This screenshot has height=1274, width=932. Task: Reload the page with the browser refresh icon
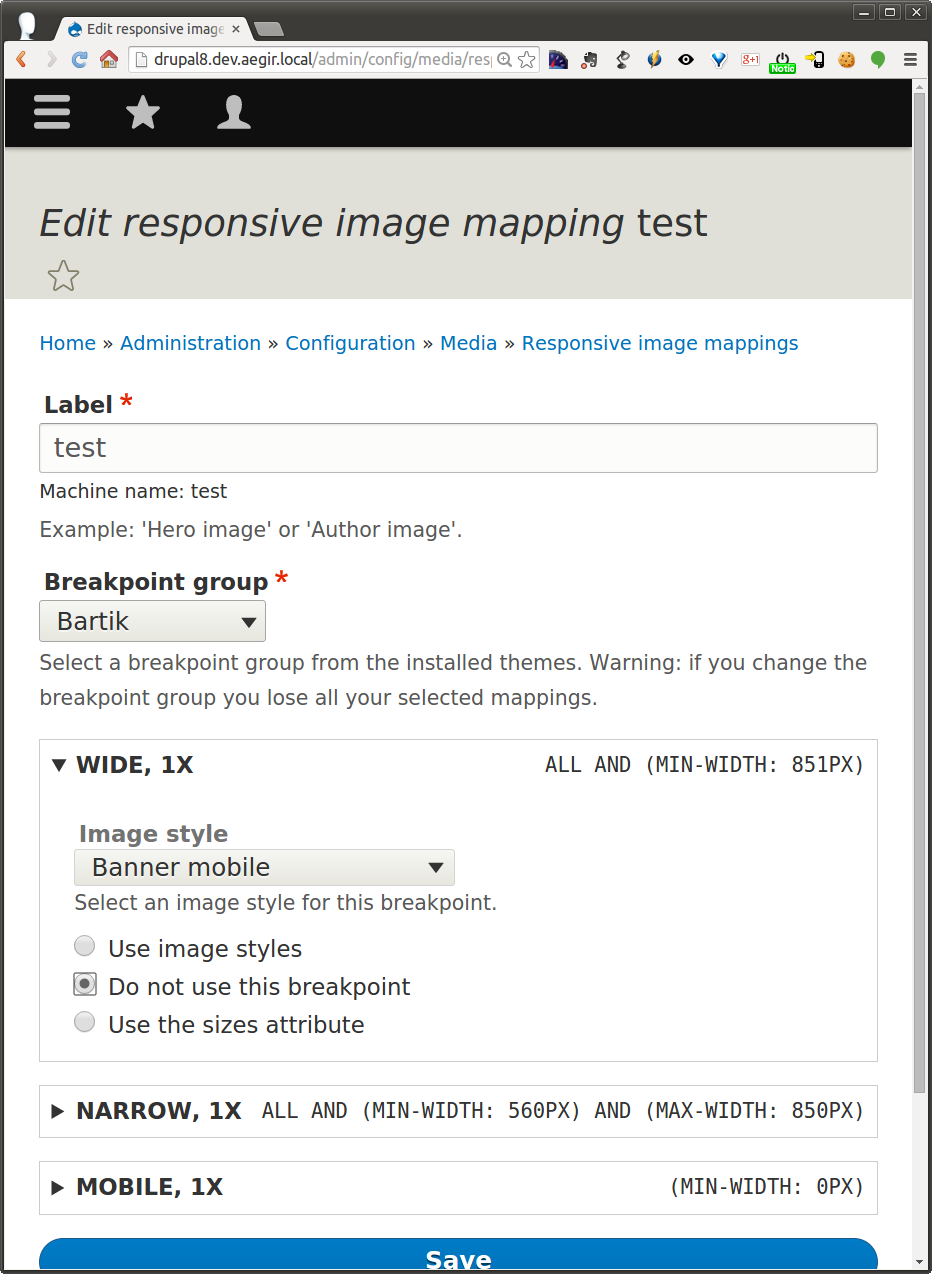[80, 60]
